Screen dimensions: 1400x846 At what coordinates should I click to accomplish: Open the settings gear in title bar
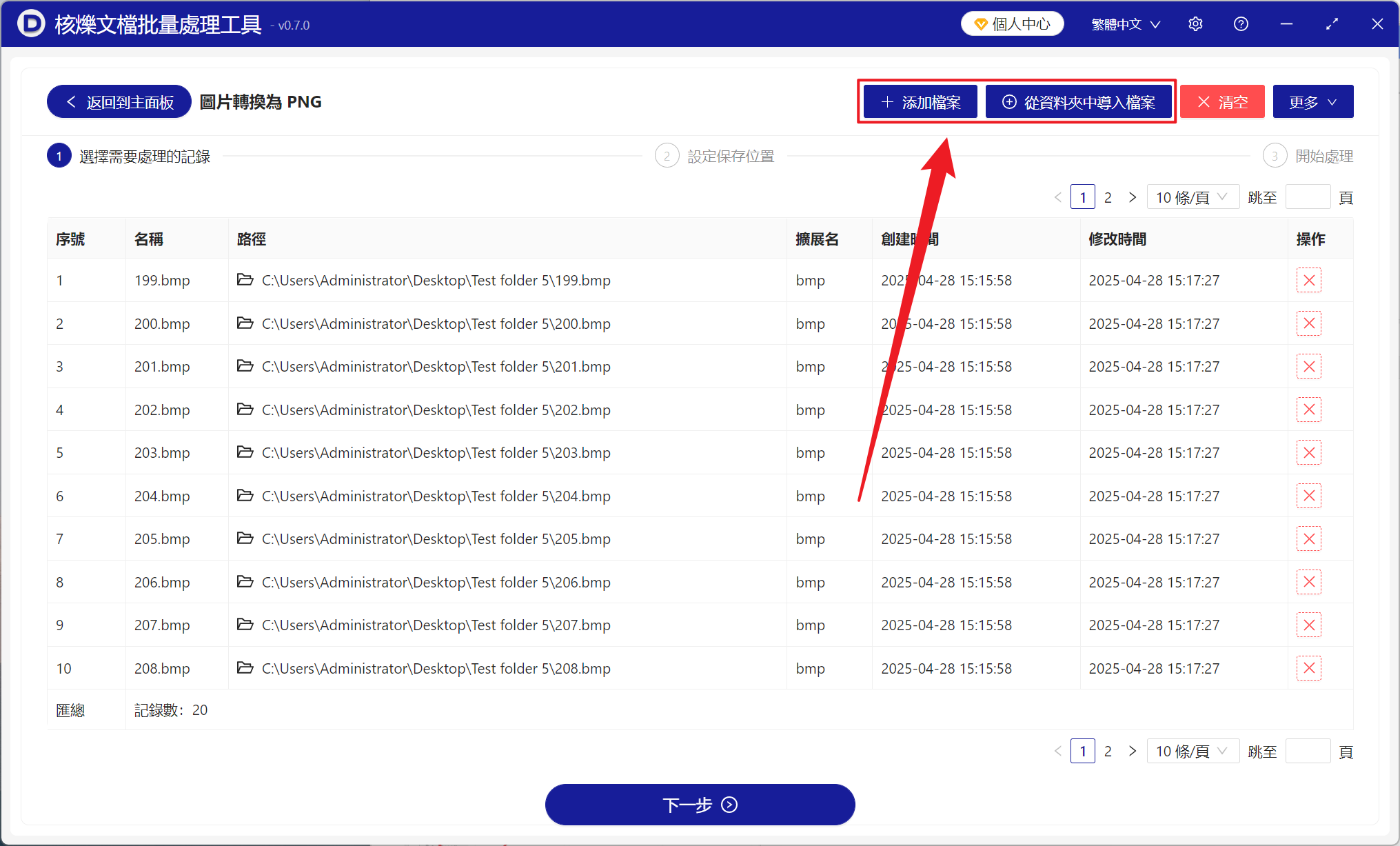(1195, 24)
